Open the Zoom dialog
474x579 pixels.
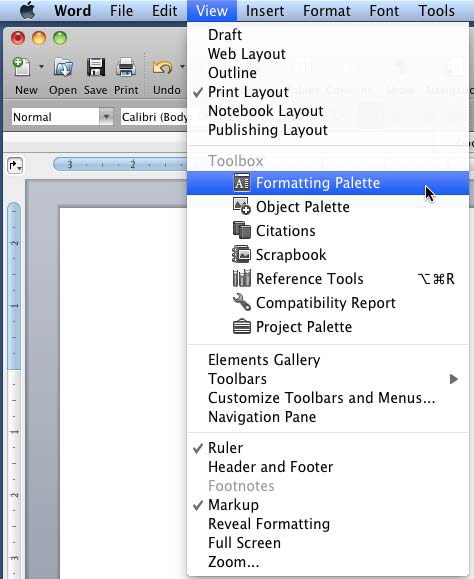click(328, 562)
